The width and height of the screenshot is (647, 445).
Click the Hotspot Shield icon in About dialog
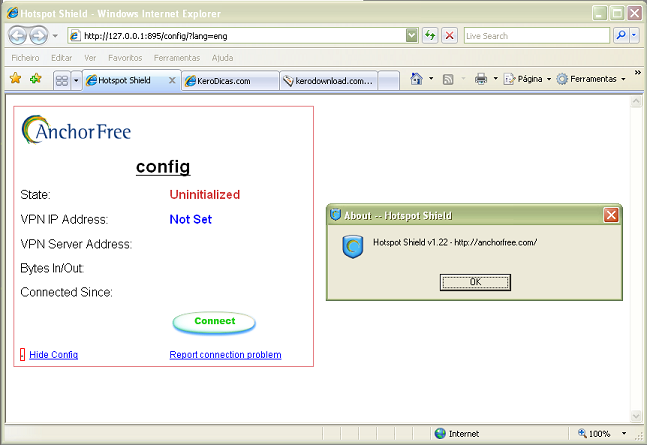352,247
